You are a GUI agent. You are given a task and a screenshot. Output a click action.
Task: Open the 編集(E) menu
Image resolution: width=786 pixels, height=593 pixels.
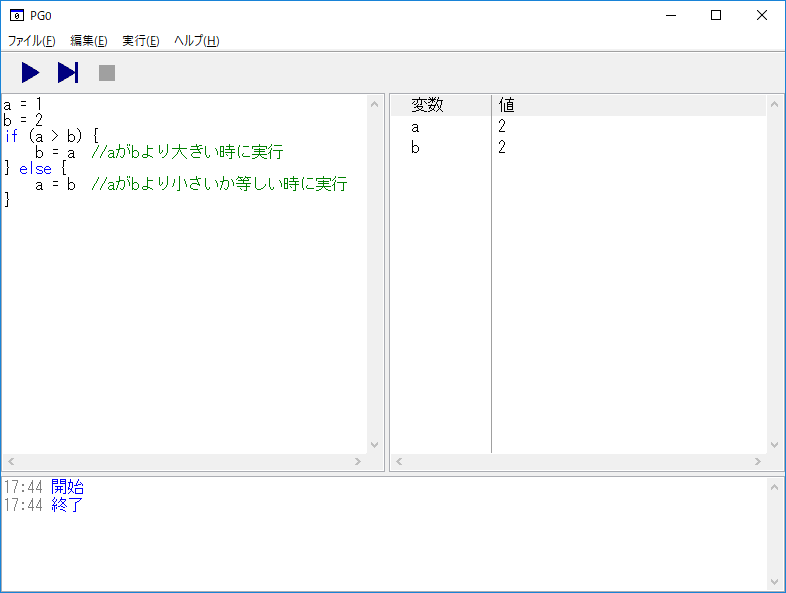tap(89, 41)
